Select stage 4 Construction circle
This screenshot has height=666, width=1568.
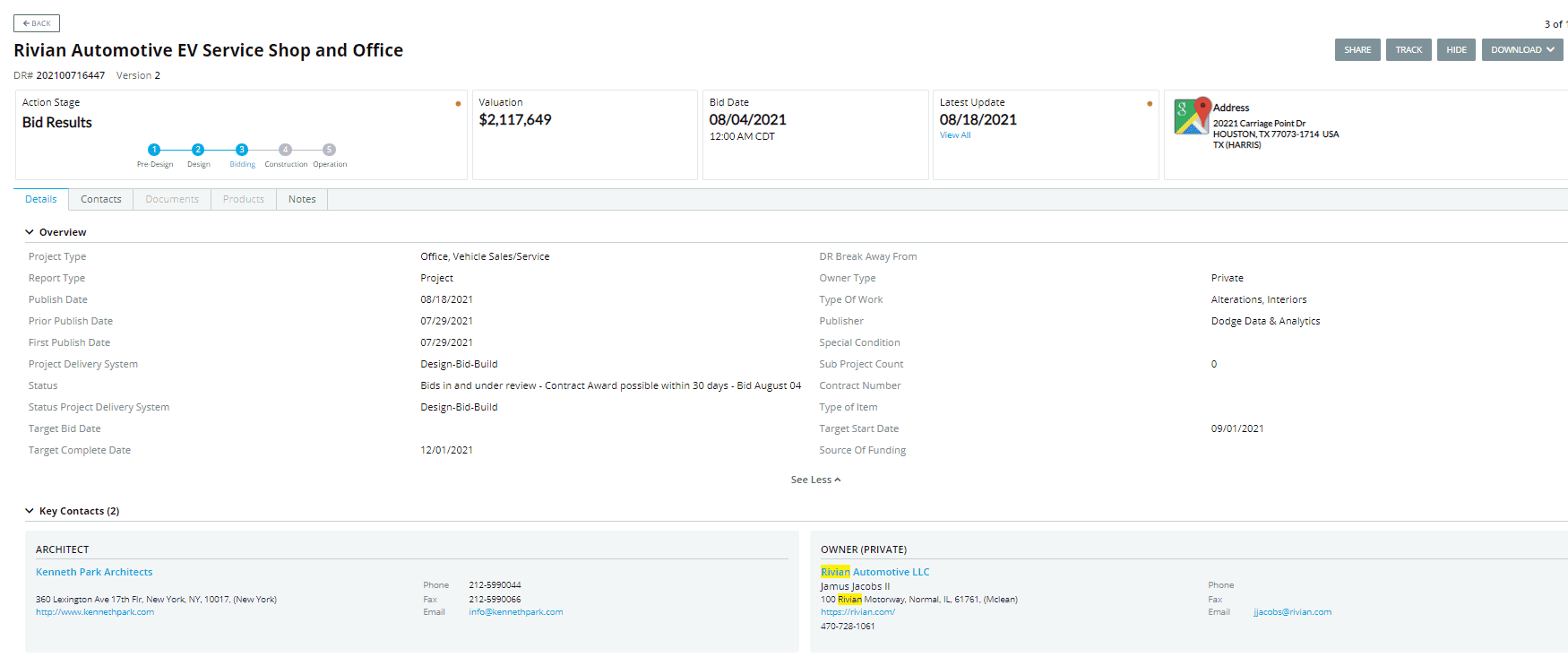[x=285, y=150]
